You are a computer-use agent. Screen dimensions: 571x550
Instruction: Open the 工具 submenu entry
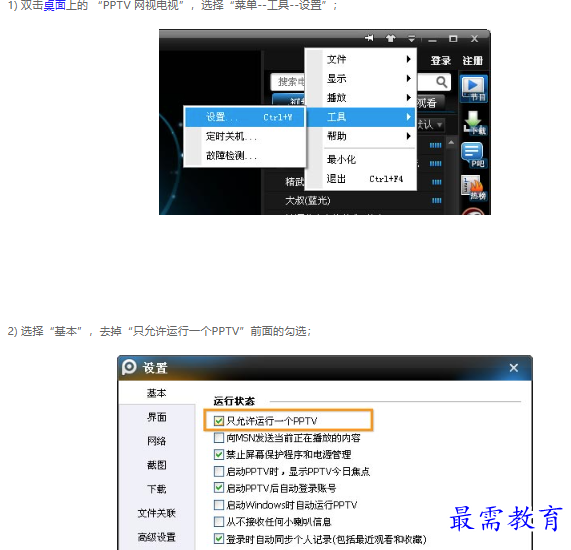(361, 117)
